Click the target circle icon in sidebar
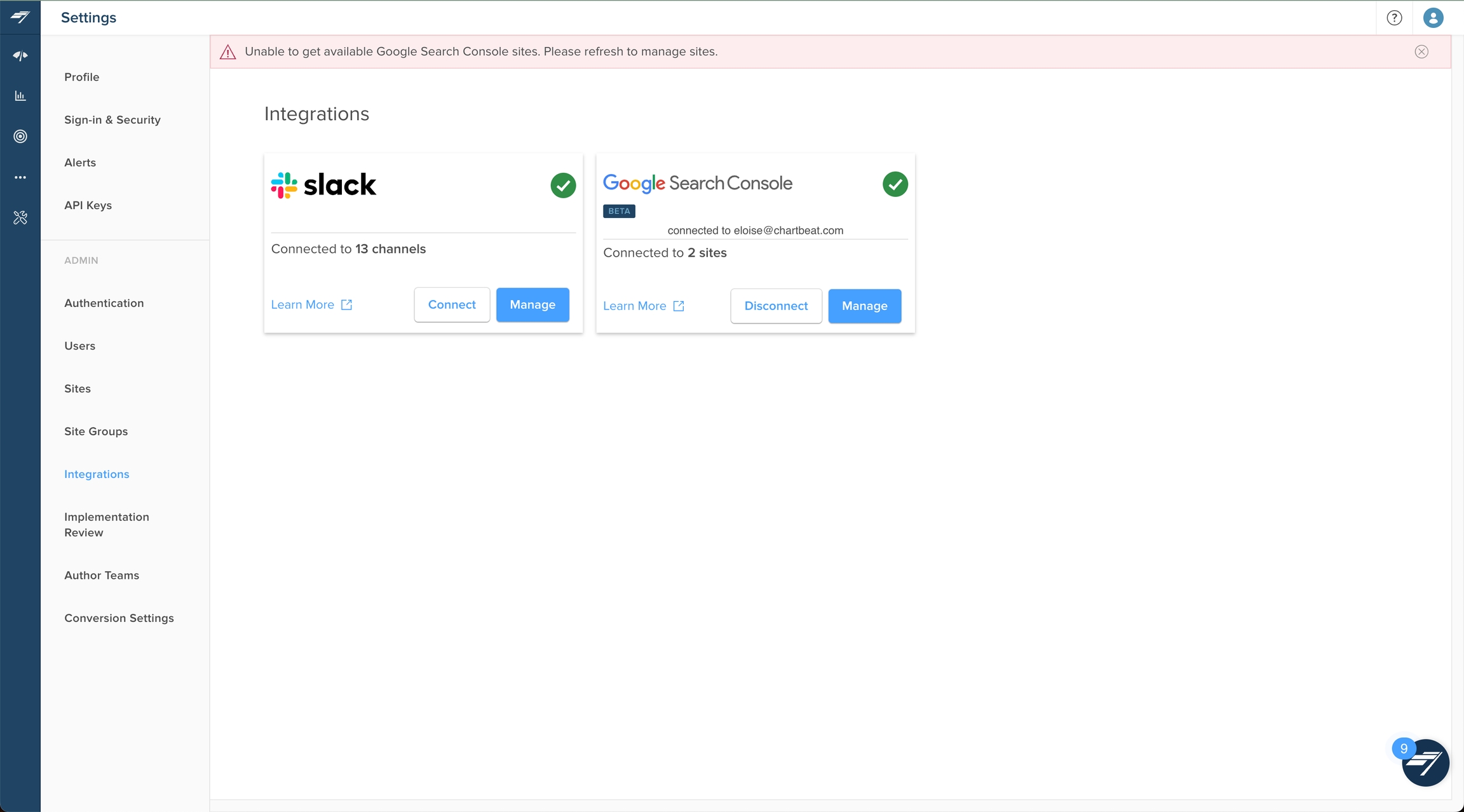 pyautogui.click(x=20, y=137)
